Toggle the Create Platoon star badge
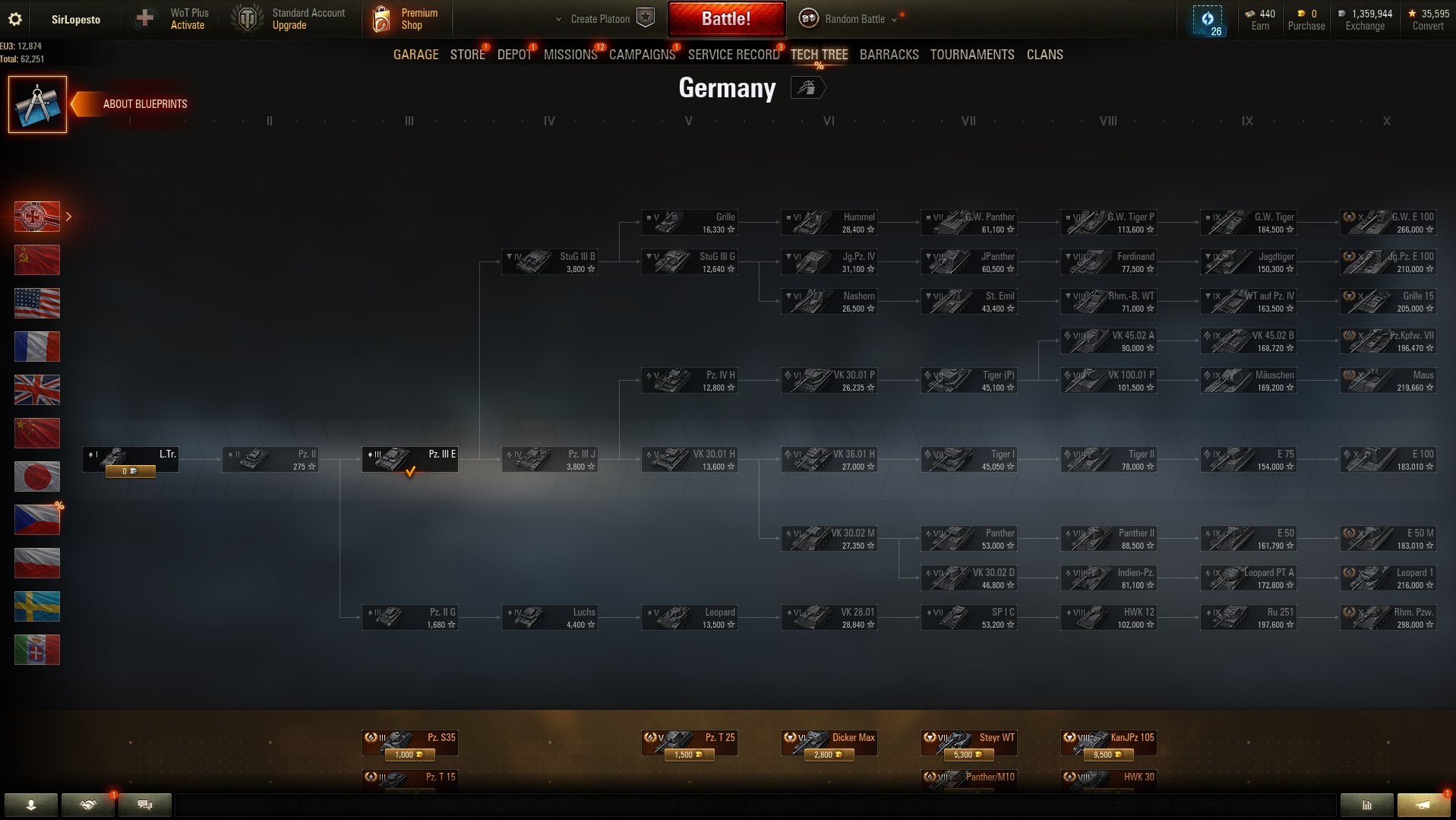This screenshot has width=1456, height=820. (646, 18)
